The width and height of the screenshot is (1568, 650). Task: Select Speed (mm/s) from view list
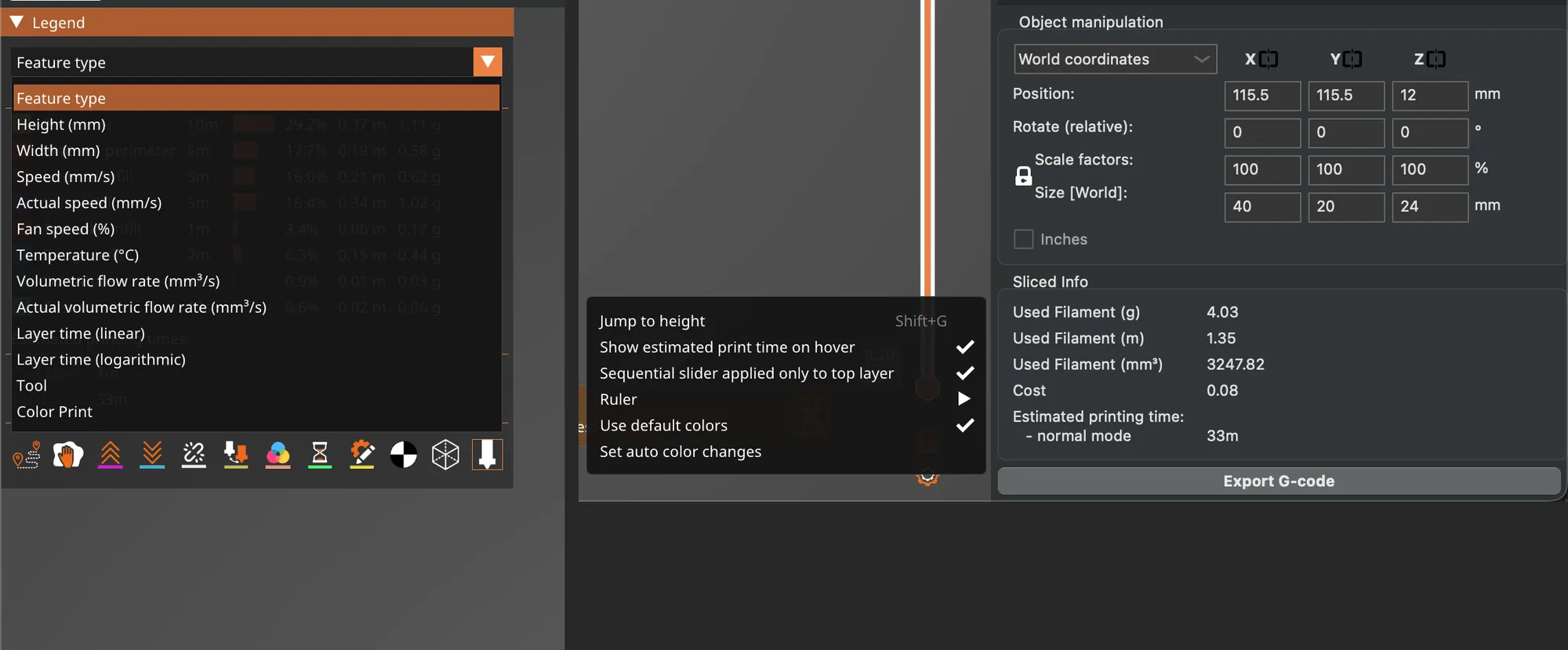[x=256, y=176]
